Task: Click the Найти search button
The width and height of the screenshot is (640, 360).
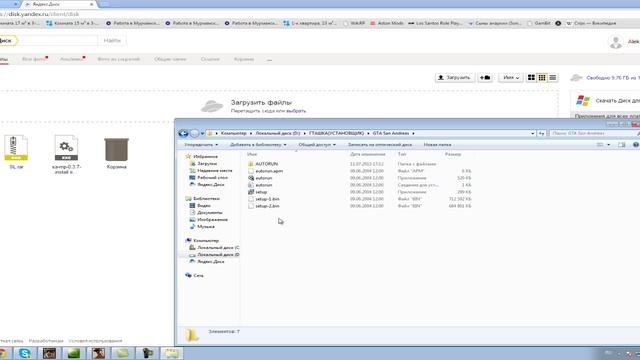Action: (x=112, y=40)
